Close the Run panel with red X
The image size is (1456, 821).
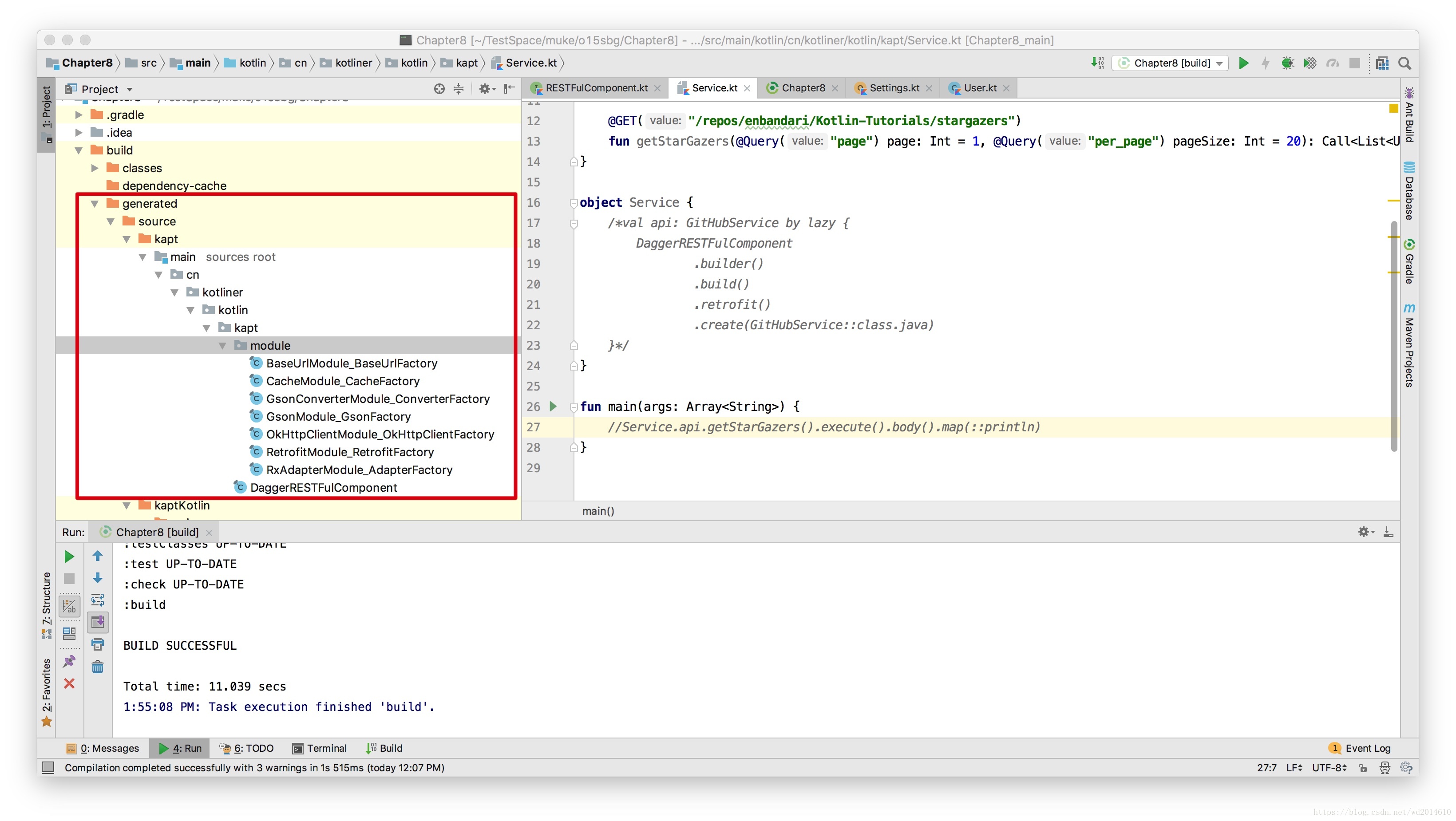[x=69, y=683]
